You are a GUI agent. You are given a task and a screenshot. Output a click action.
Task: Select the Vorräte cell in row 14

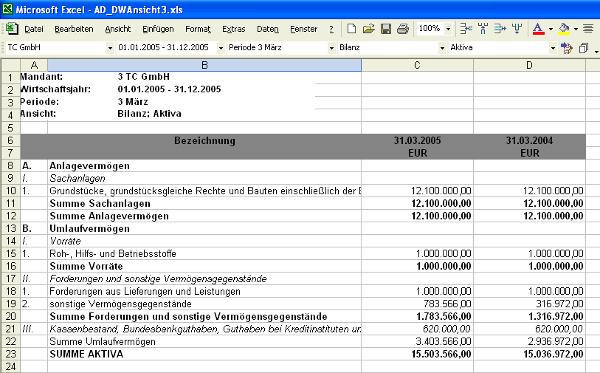coord(205,241)
